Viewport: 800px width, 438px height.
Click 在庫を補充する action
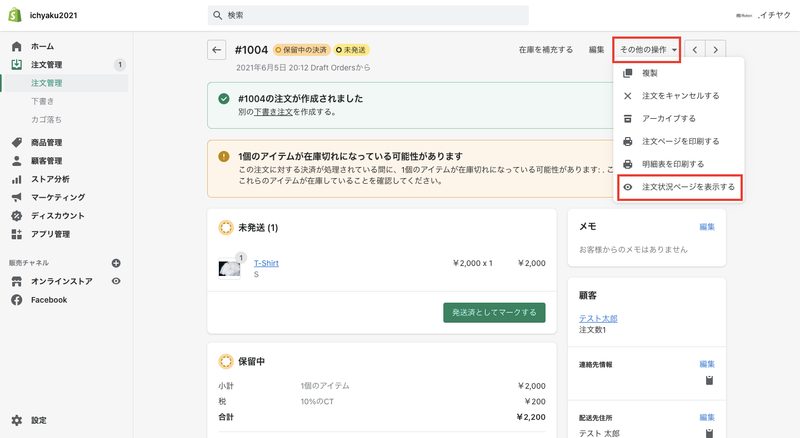point(545,50)
